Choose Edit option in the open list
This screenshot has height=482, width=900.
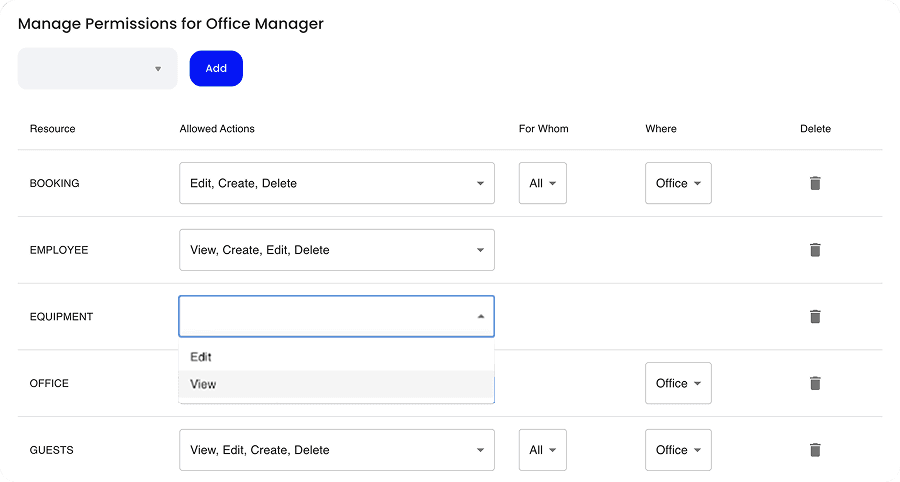[336, 357]
